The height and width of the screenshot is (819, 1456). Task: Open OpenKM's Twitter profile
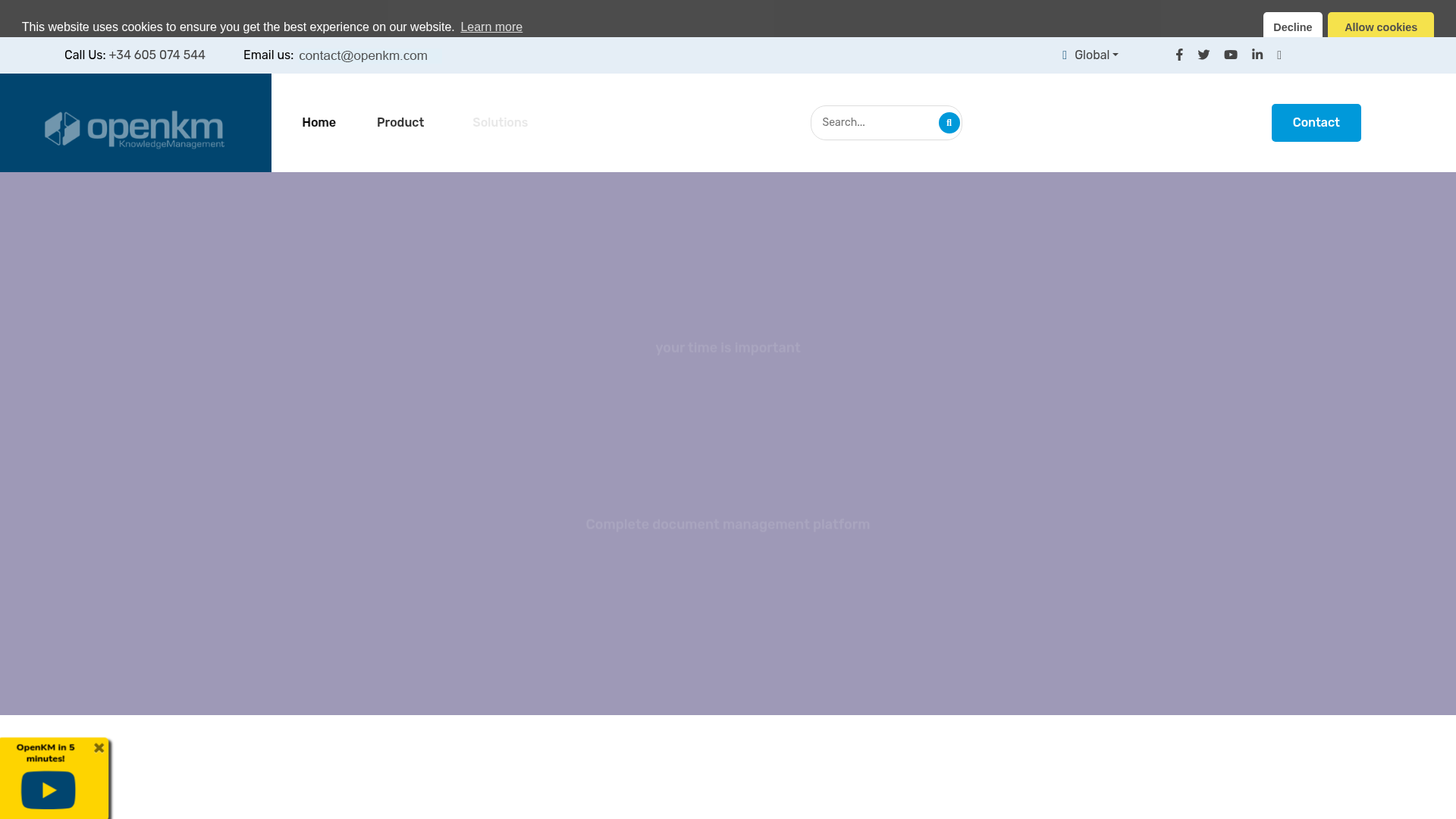click(1204, 55)
